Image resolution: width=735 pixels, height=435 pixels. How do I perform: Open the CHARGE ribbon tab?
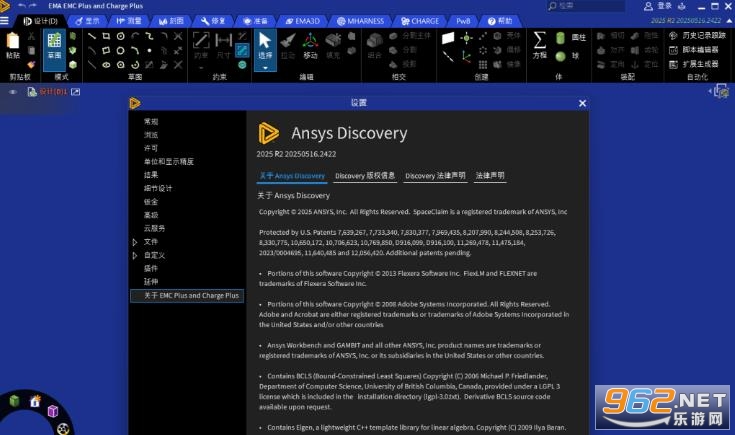pos(420,21)
